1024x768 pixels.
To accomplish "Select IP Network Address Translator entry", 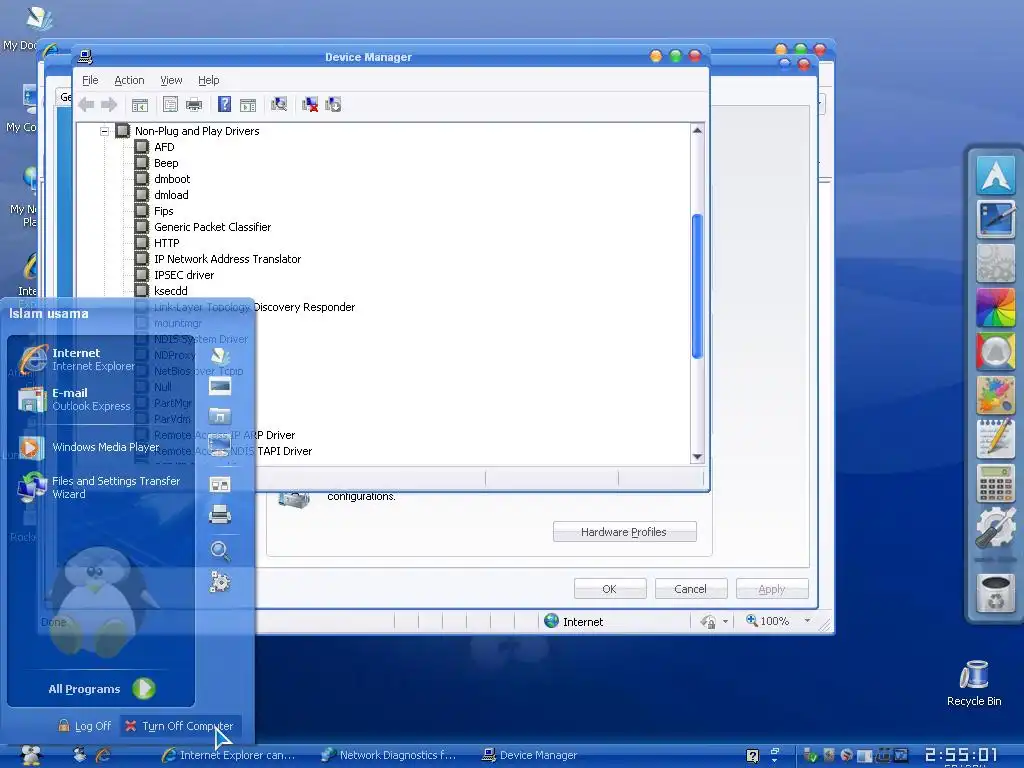I will tap(227, 259).
